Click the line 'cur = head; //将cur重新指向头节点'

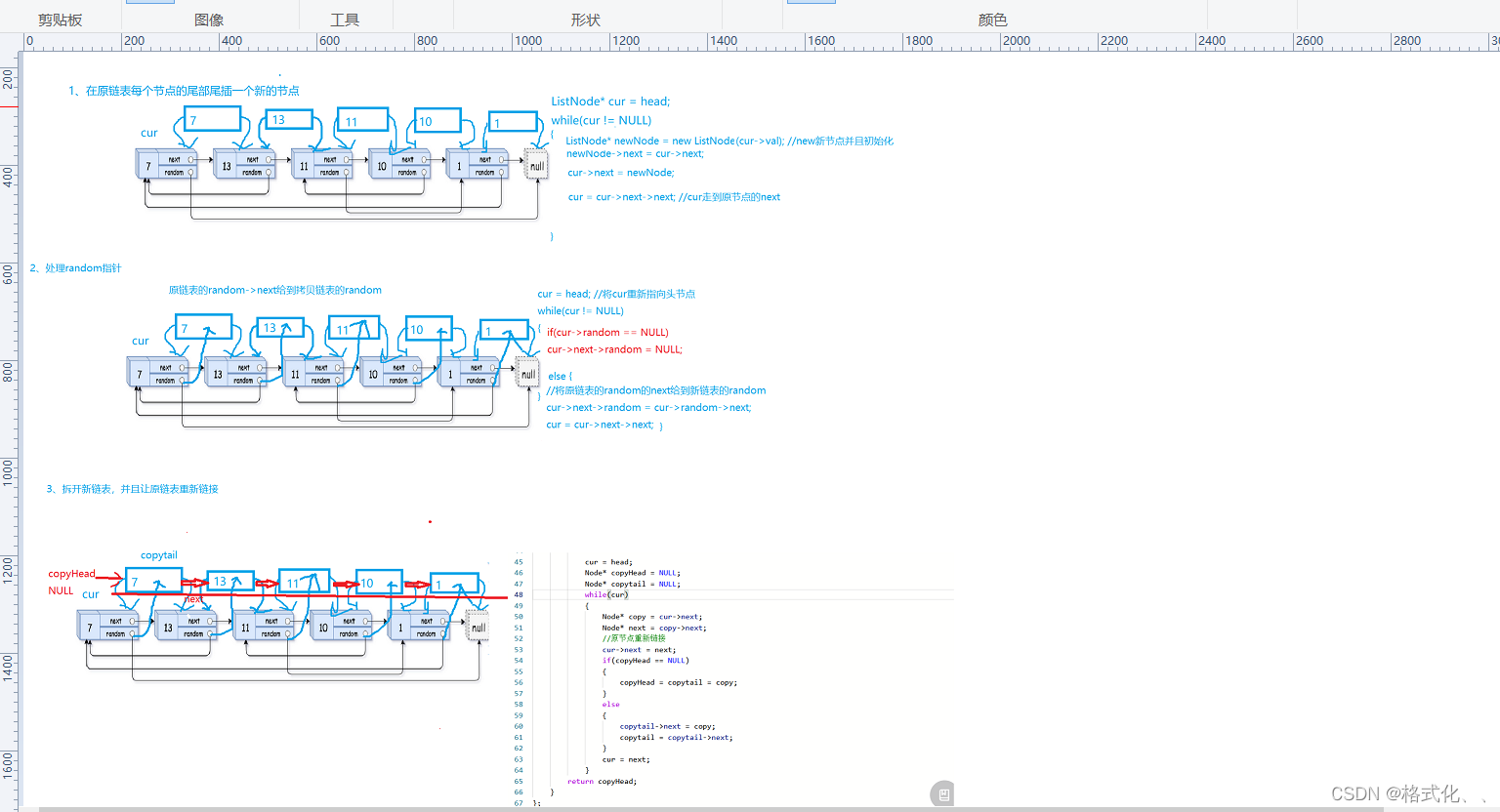coord(616,294)
